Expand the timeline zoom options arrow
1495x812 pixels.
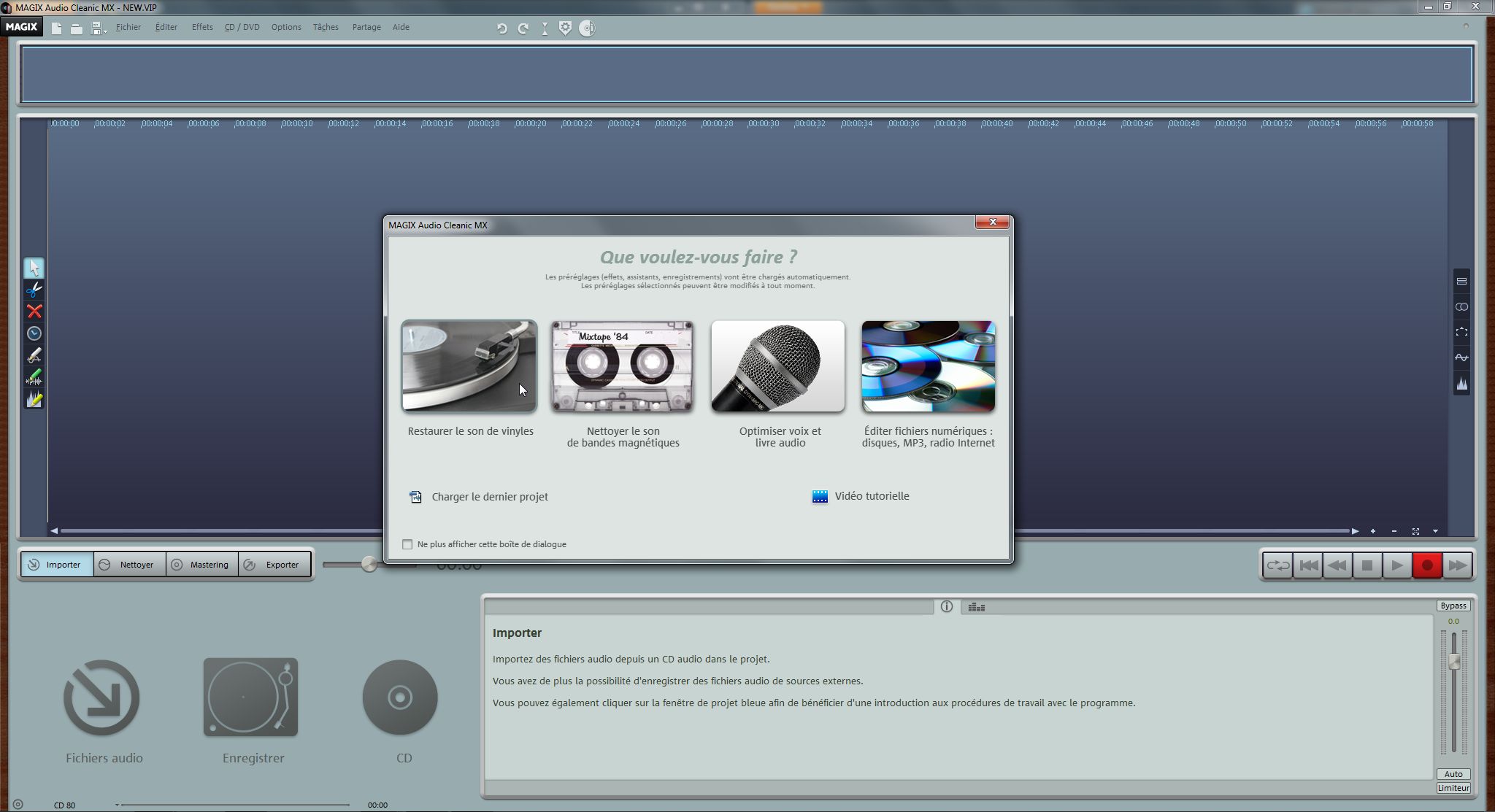click(1435, 531)
